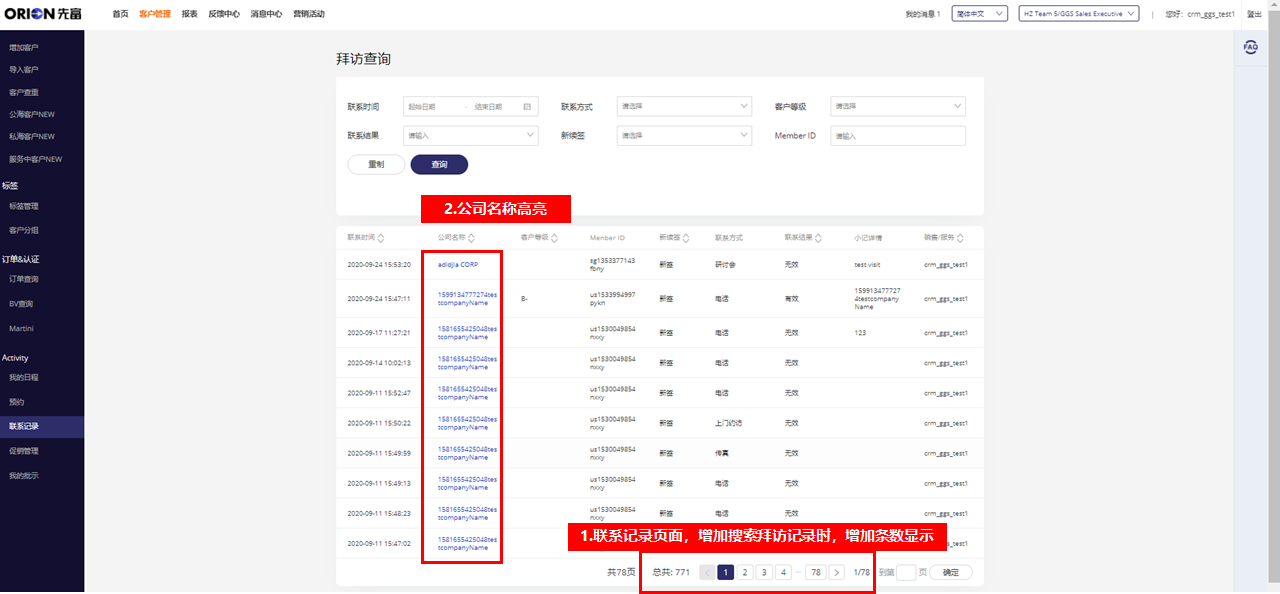Open 报表 in the top navigation
Image resolution: width=1280 pixels, height=594 pixels.
(x=190, y=14)
